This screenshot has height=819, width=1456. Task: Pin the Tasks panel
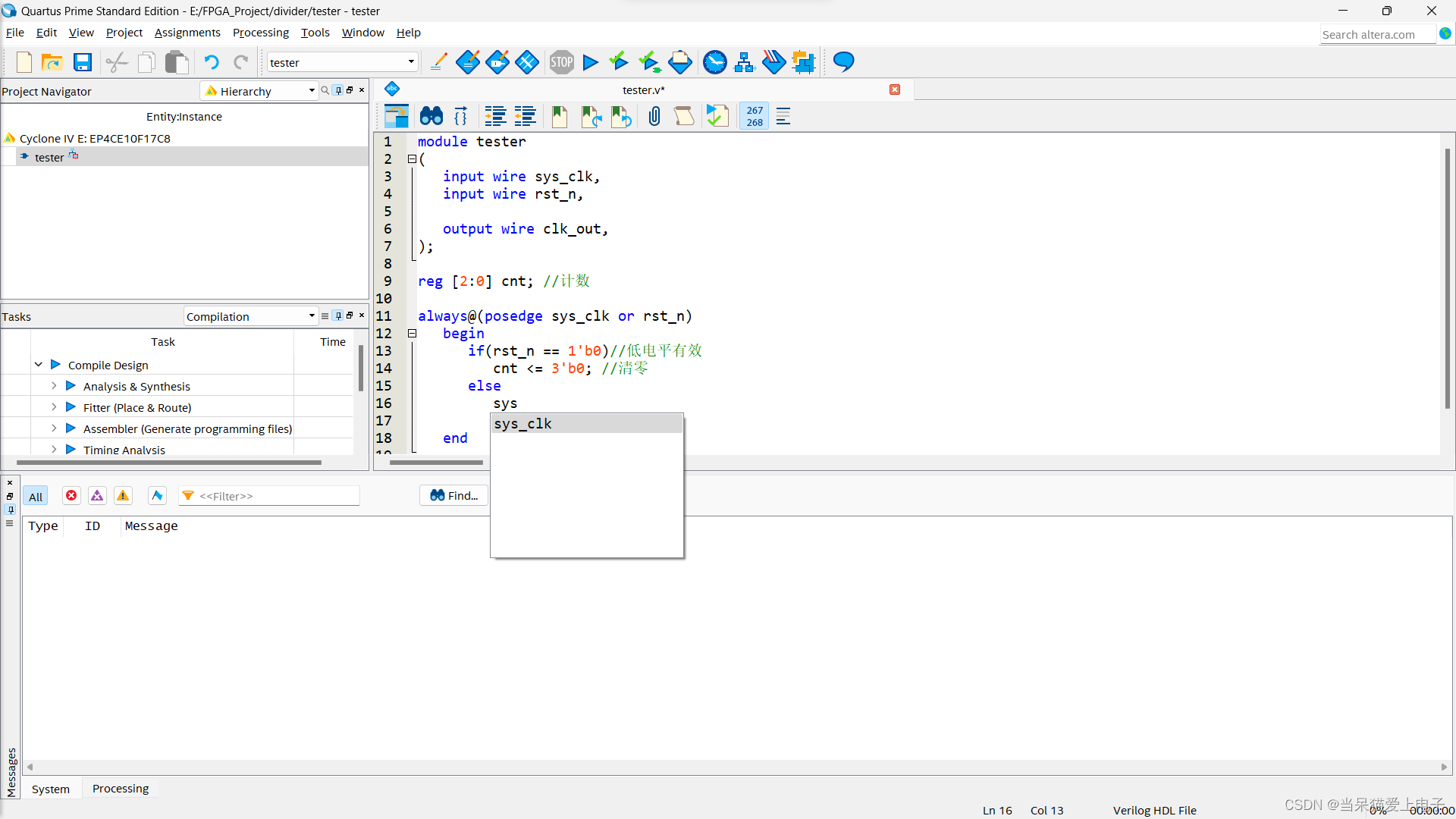pyautogui.click(x=338, y=315)
